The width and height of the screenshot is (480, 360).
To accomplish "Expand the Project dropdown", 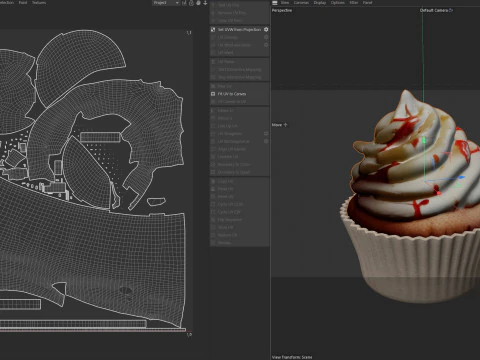I will 166,3.
